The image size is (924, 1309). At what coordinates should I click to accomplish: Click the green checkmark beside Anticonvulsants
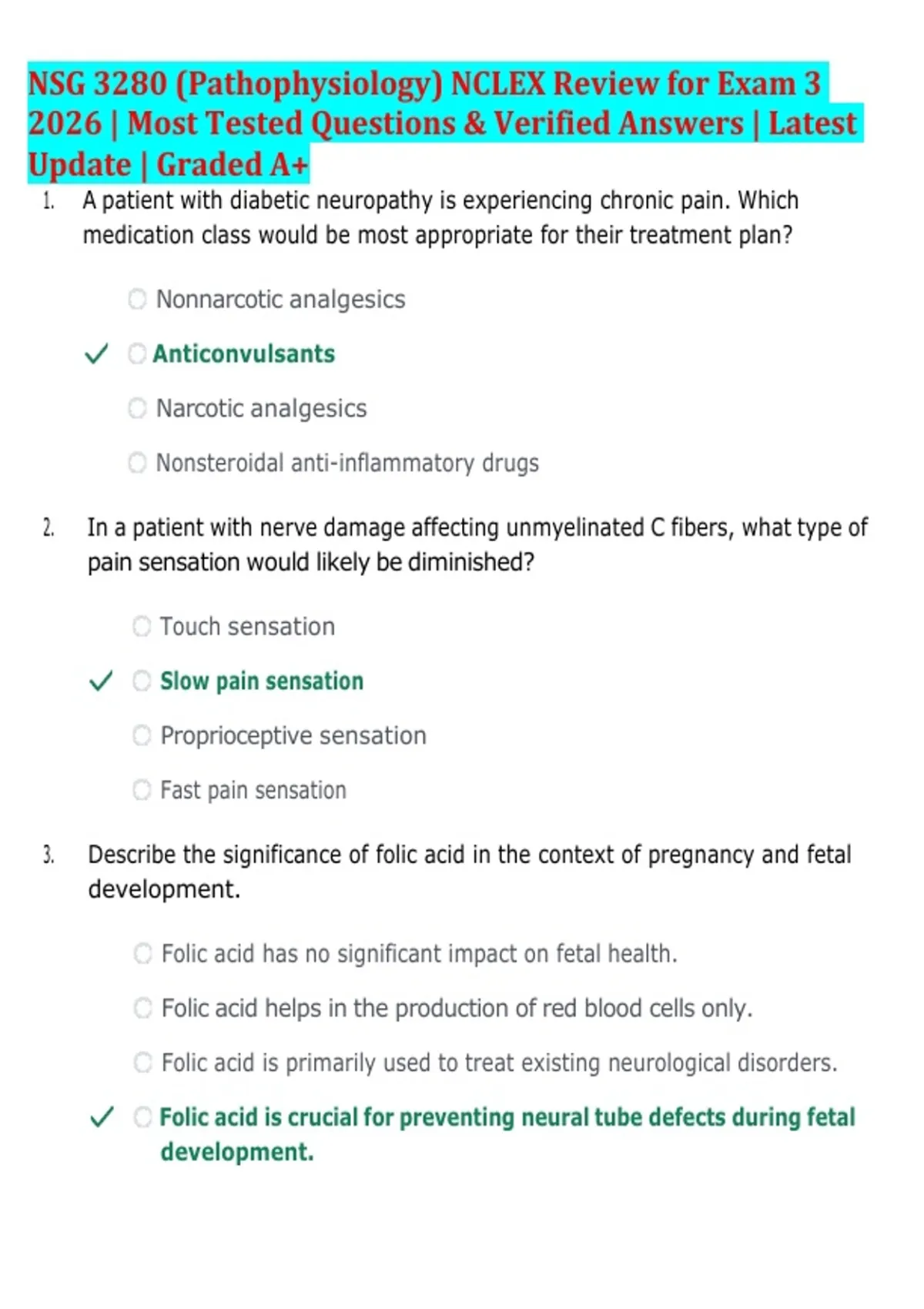click(96, 354)
